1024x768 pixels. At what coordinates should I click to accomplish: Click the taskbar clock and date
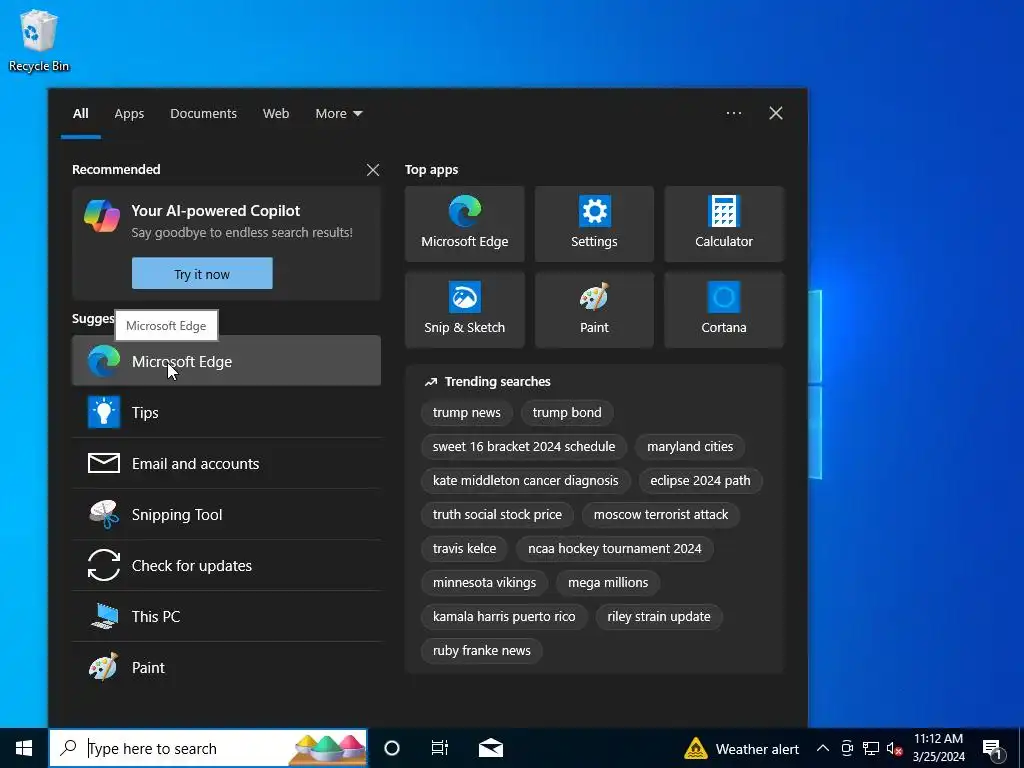[938, 748]
